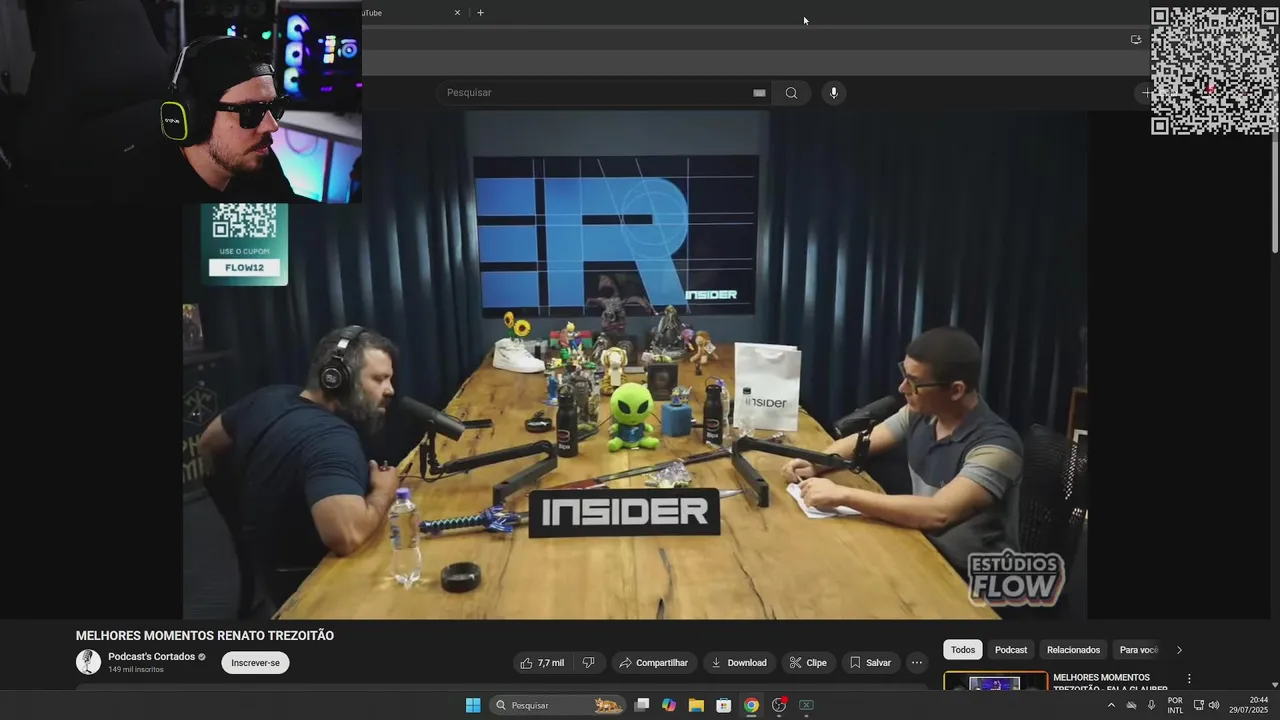This screenshot has height=720, width=1280.
Task: Close the YouTube browser tab
Action: (457, 13)
